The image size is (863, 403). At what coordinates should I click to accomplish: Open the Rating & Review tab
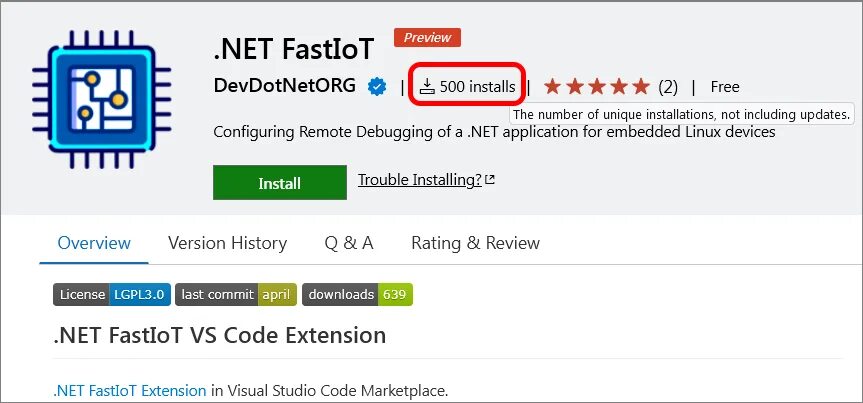476,243
